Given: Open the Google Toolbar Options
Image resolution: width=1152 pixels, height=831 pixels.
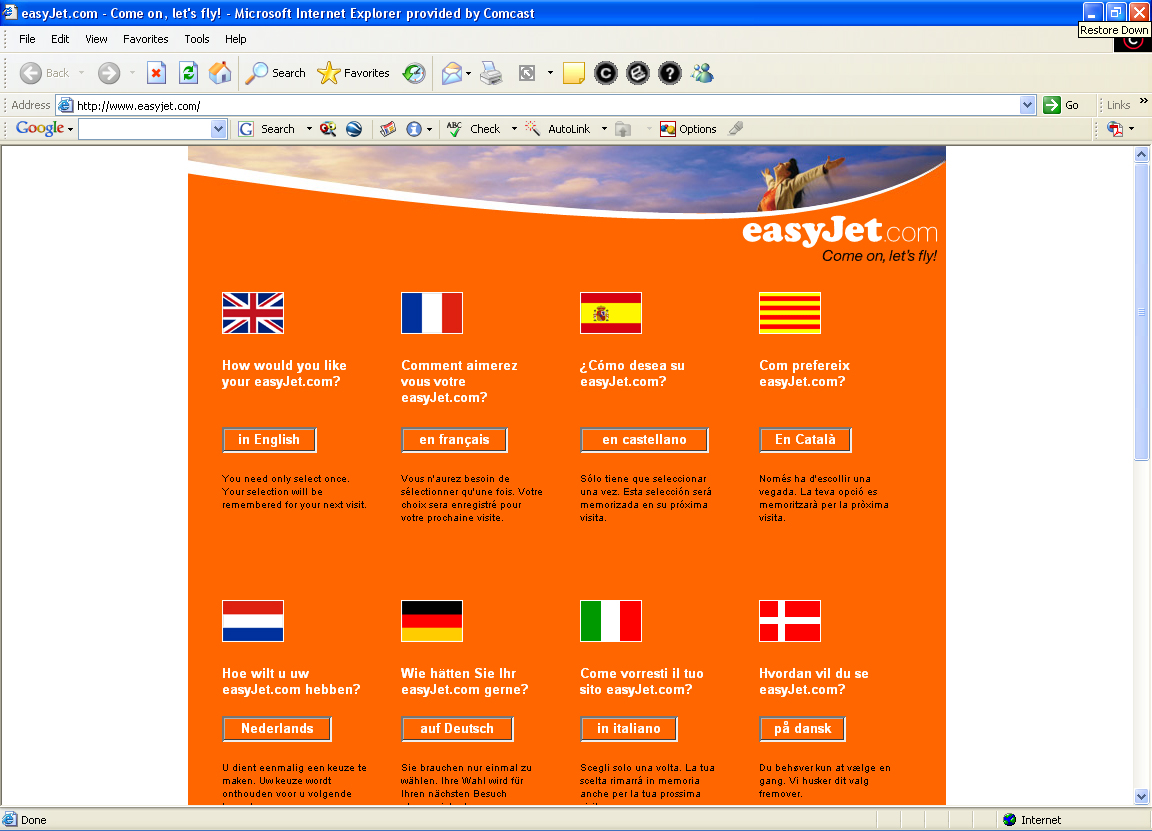Looking at the screenshot, I should click(689, 128).
